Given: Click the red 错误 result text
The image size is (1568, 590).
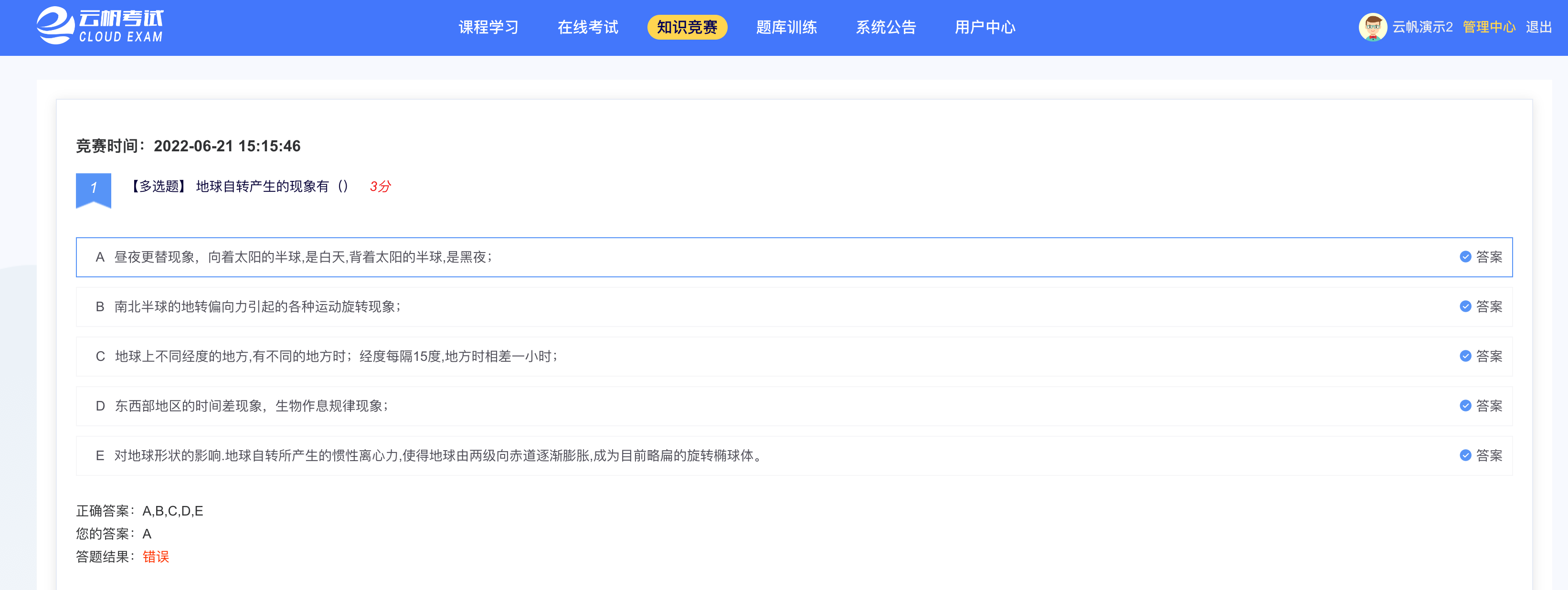Looking at the screenshot, I should point(156,557).
